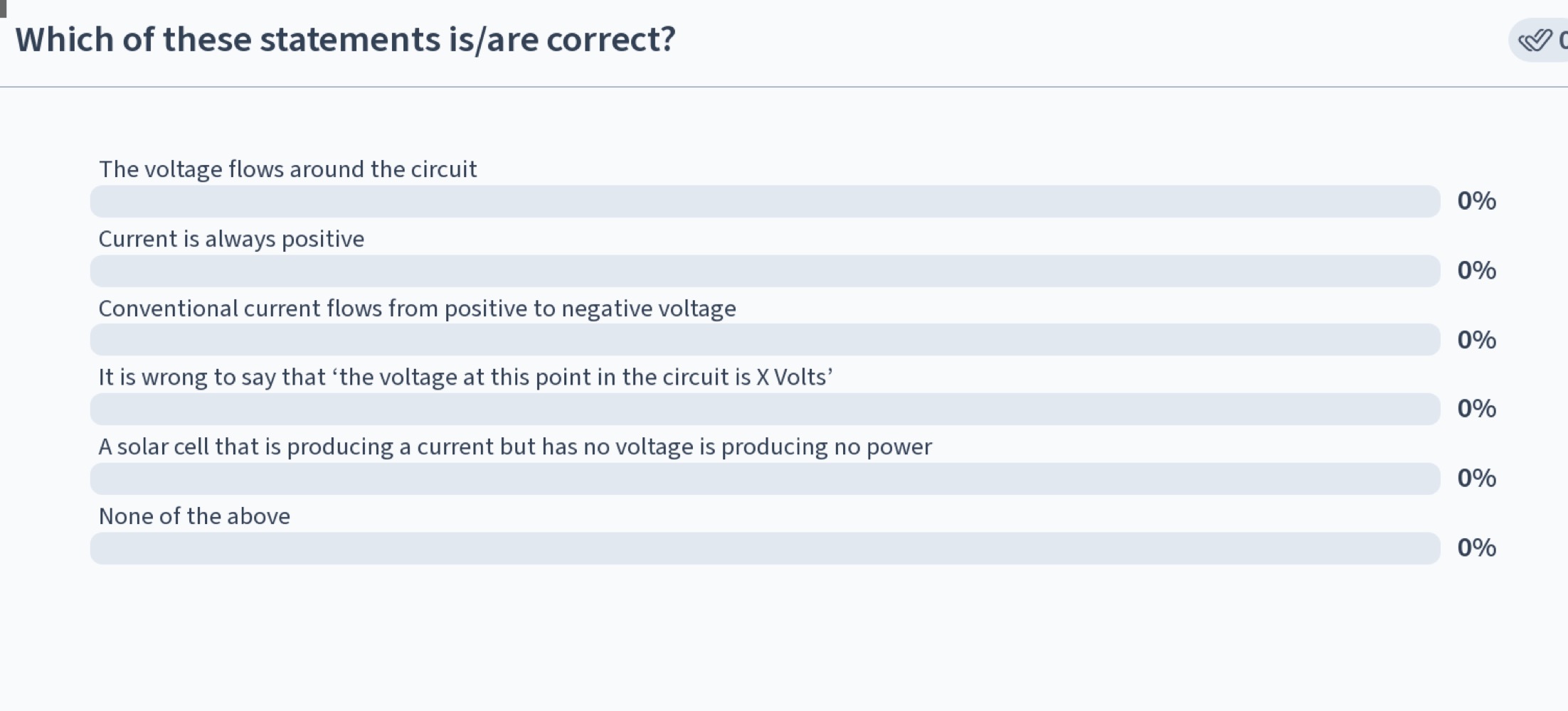Click the result bar under 'Conventional current flows'
The height and width of the screenshot is (711, 1568).
pyautogui.click(x=765, y=340)
